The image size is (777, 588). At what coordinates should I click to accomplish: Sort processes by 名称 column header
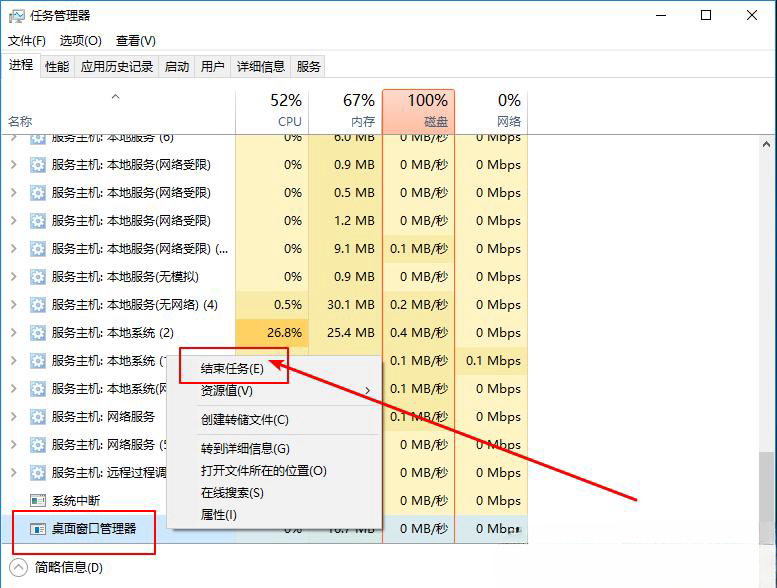coord(118,111)
